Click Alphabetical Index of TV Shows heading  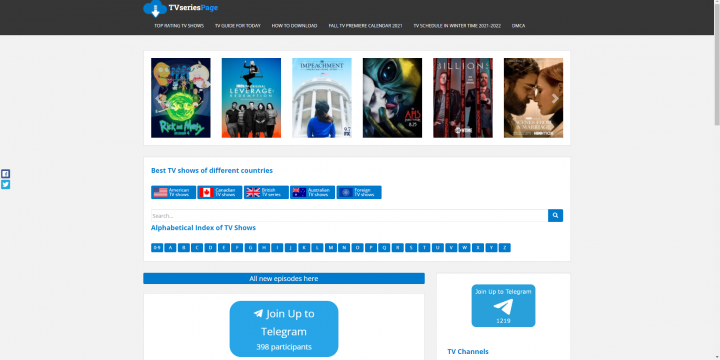pos(203,228)
